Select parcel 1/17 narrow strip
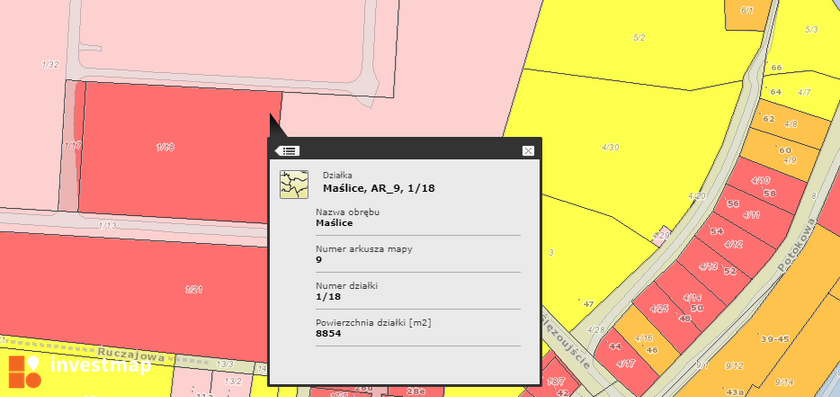The height and width of the screenshot is (397, 840). [x=71, y=146]
